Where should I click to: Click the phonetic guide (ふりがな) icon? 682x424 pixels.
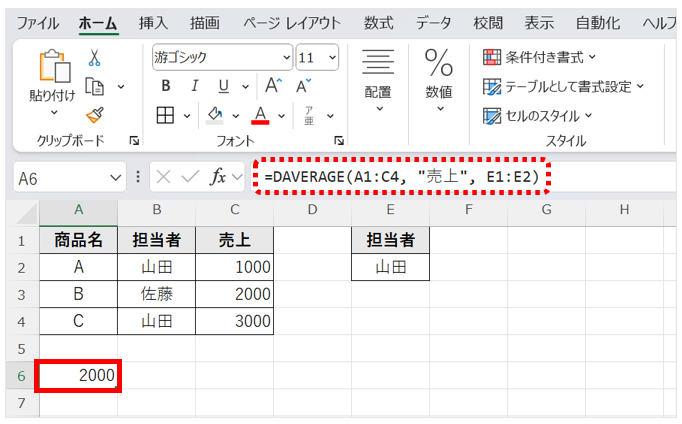[309, 116]
